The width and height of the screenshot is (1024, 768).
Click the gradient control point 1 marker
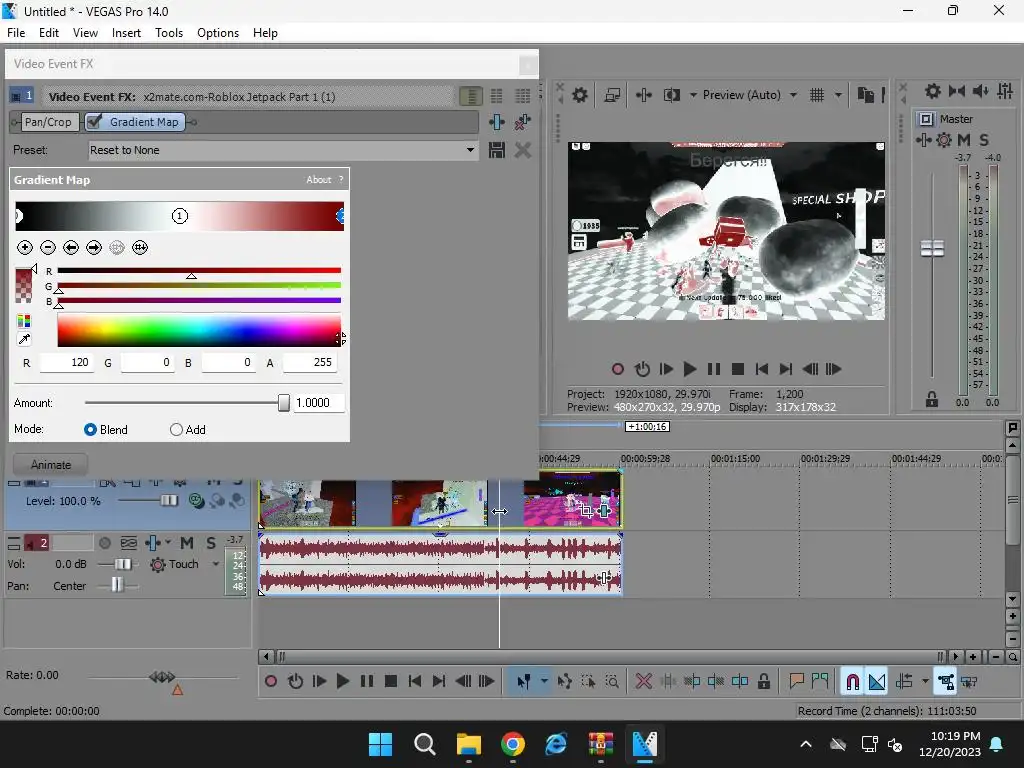point(180,216)
